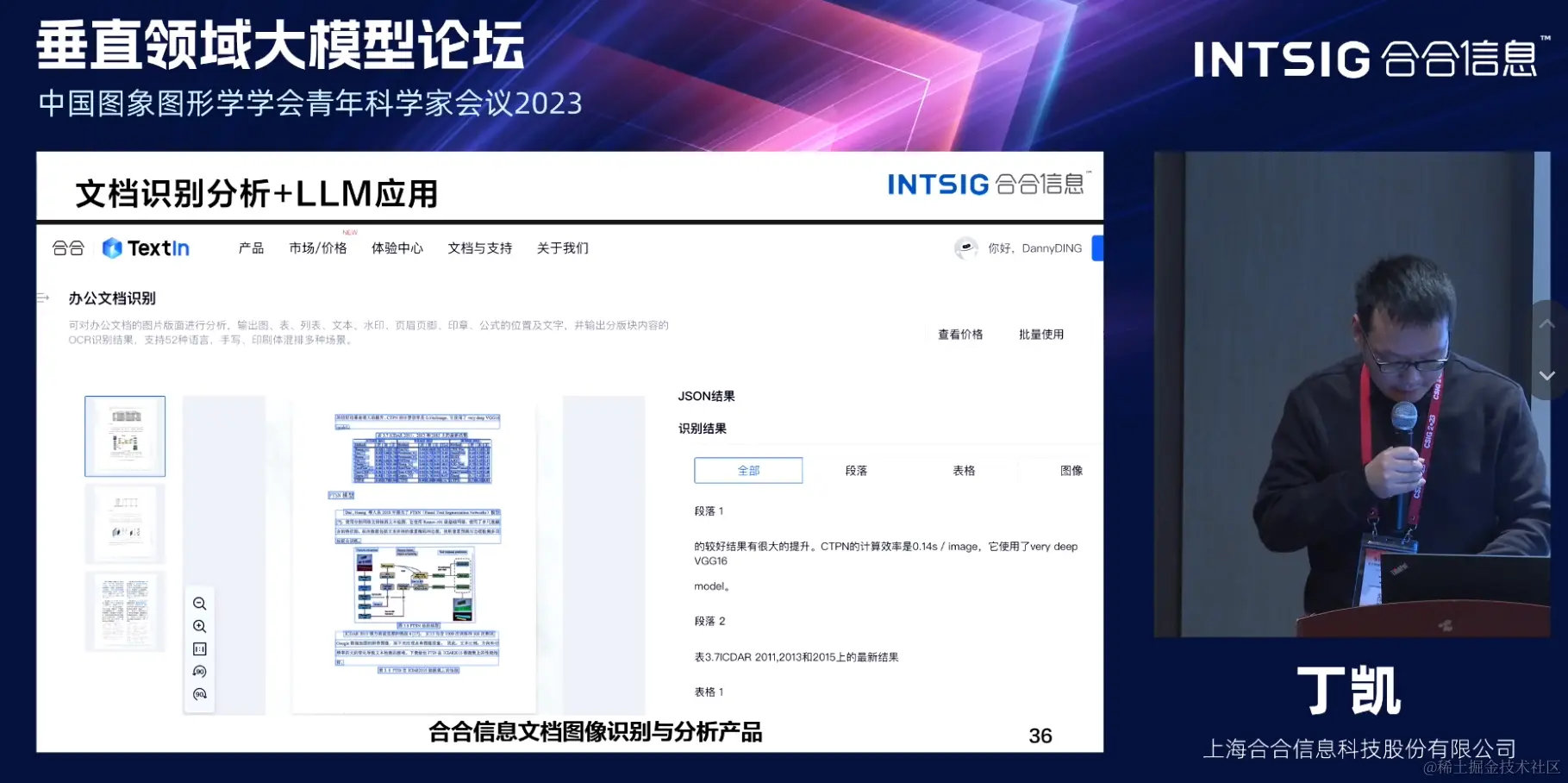Image resolution: width=1568 pixels, height=783 pixels.
Task: Click the 段落 1 result heading
Action: point(709,511)
